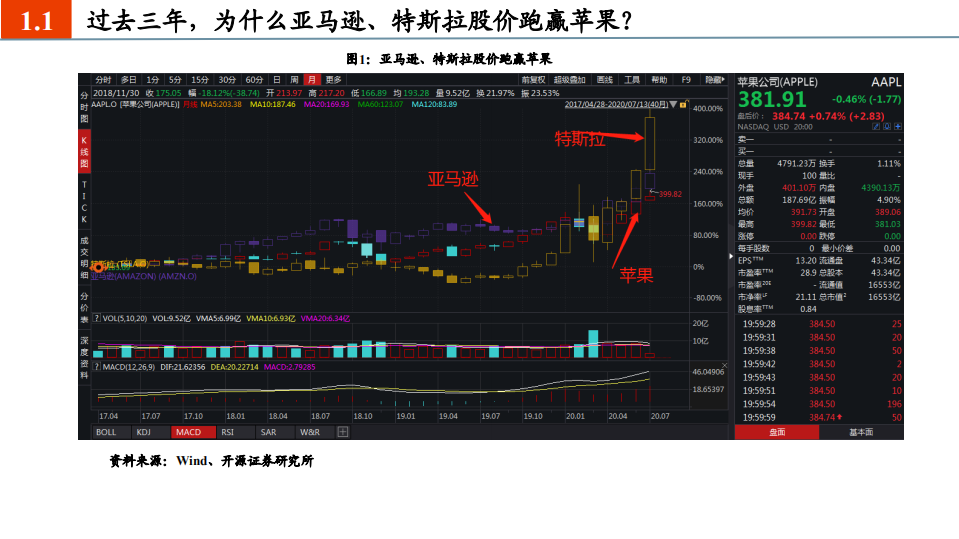Open the 成交明细 side tab
The height and width of the screenshot is (539, 959).
[84, 258]
